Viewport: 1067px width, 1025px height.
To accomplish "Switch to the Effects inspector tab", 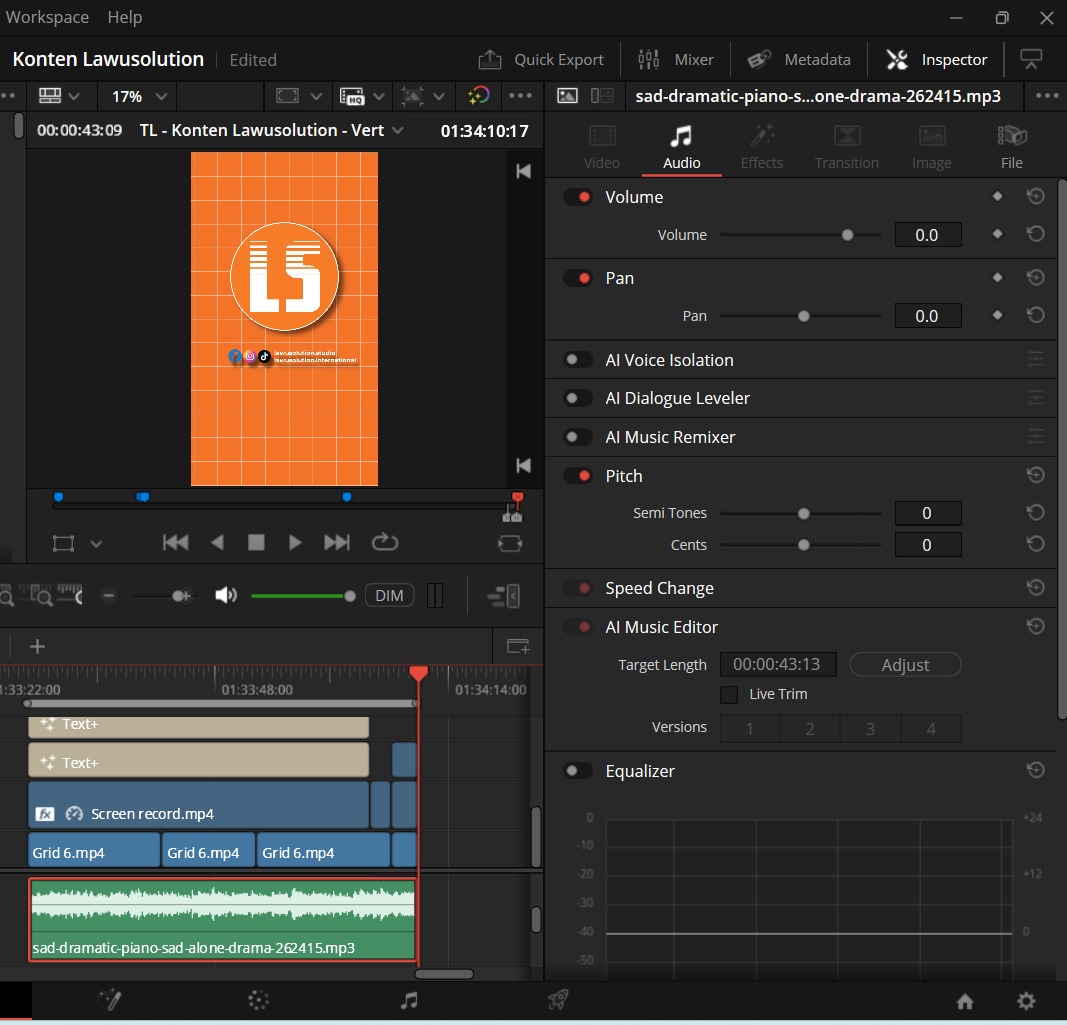I will point(761,147).
